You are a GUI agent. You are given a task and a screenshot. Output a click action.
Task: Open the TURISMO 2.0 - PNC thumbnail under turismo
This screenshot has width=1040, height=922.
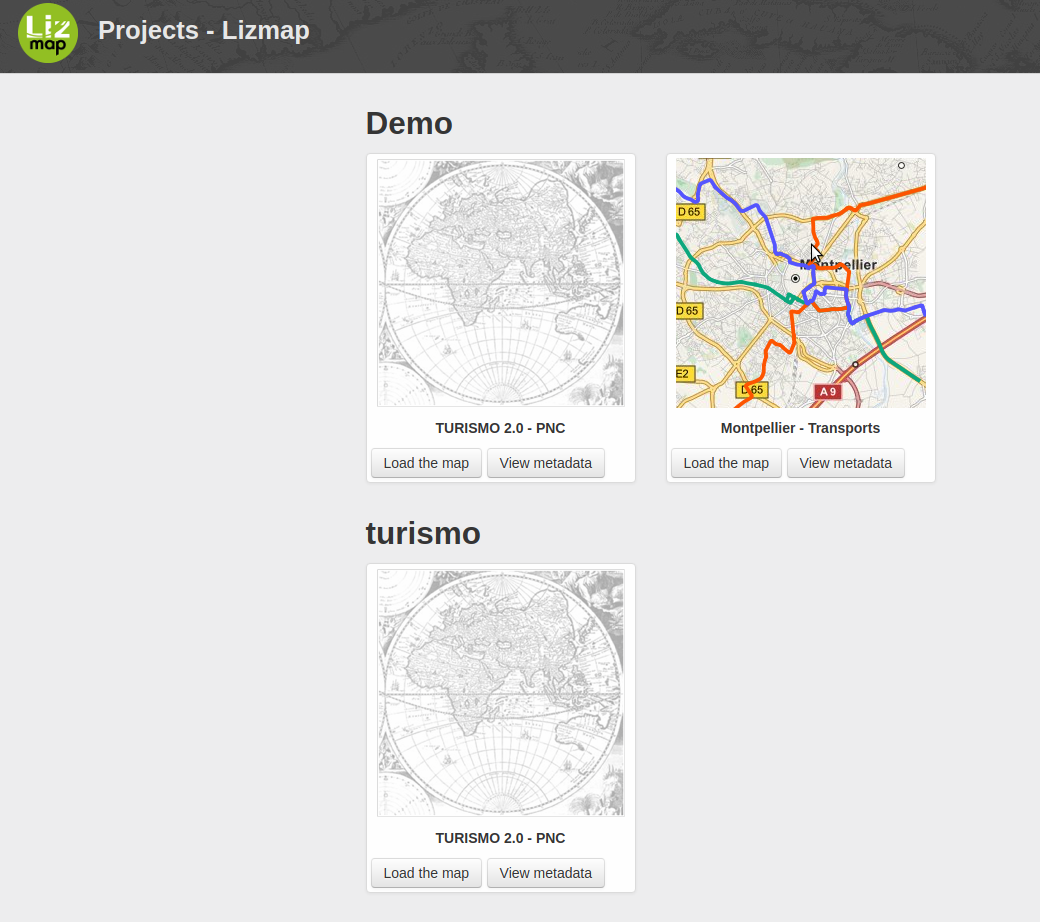coord(500,691)
